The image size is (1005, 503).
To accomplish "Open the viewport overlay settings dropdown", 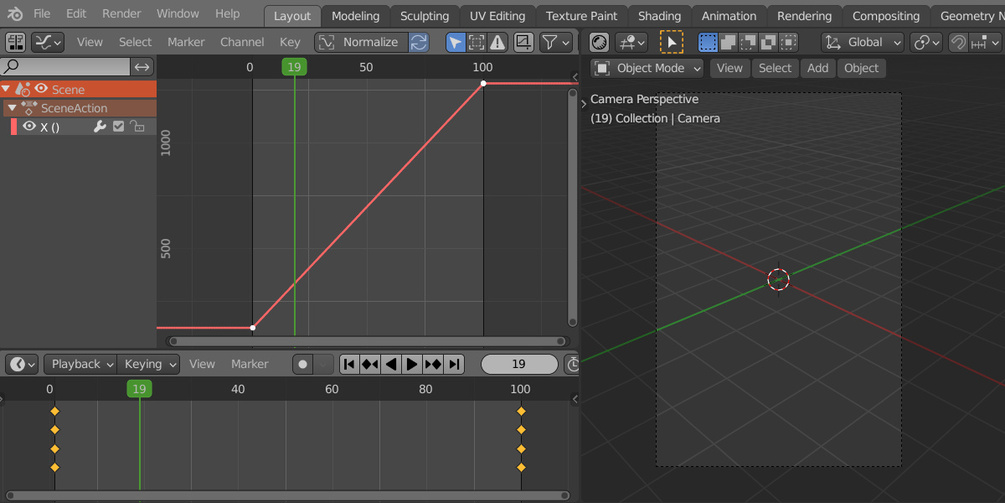I will pyautogui.click(x=632, y=42).
